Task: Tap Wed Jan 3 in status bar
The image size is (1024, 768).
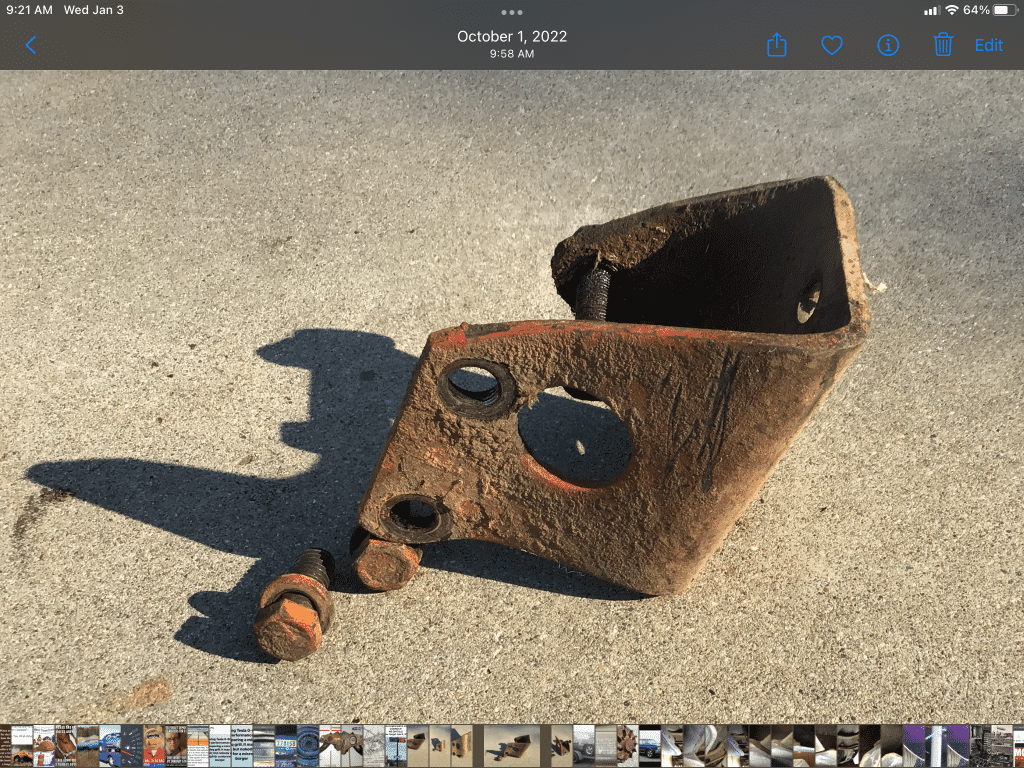Action: [x=94, y=10]
